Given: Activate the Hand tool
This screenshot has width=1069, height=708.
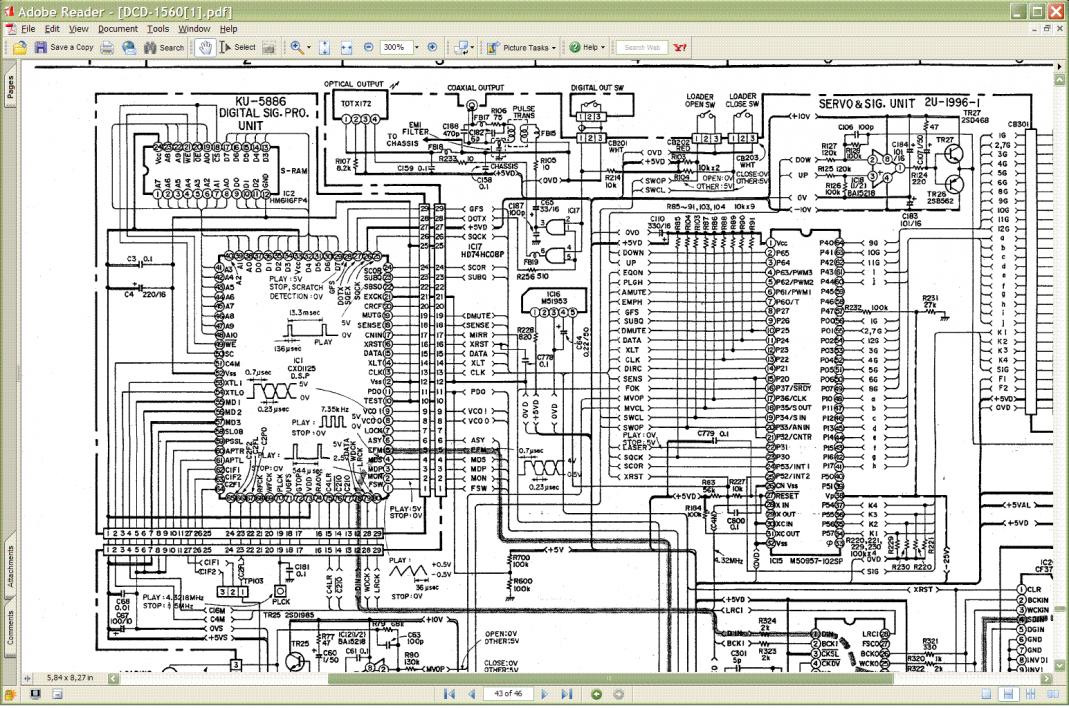Looking at the screenshot, I should [205, 48].
